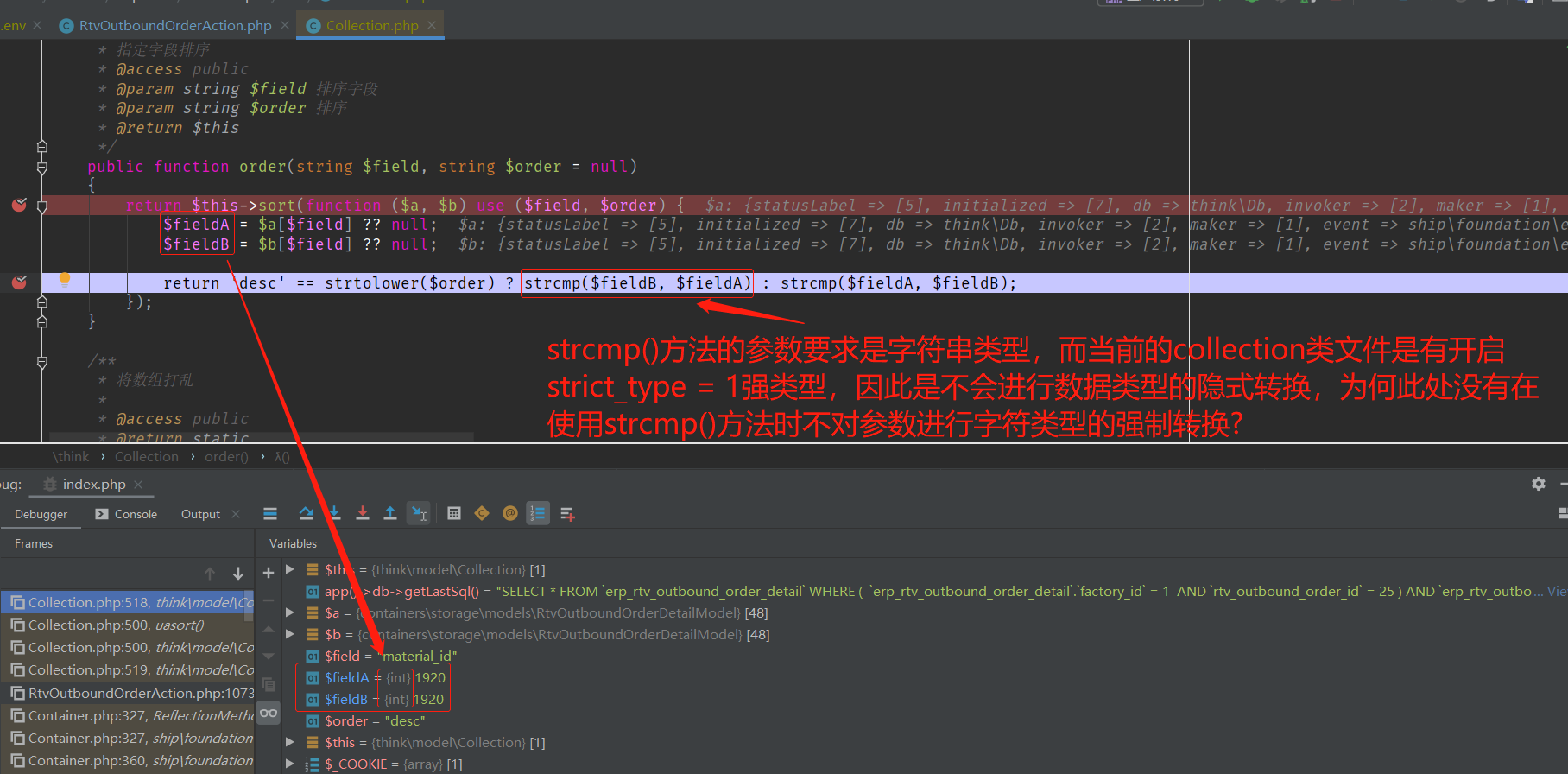Select frame Container.php:327, ReflectionMethod
Screen dimensions: 1568x774
(127, 715)
